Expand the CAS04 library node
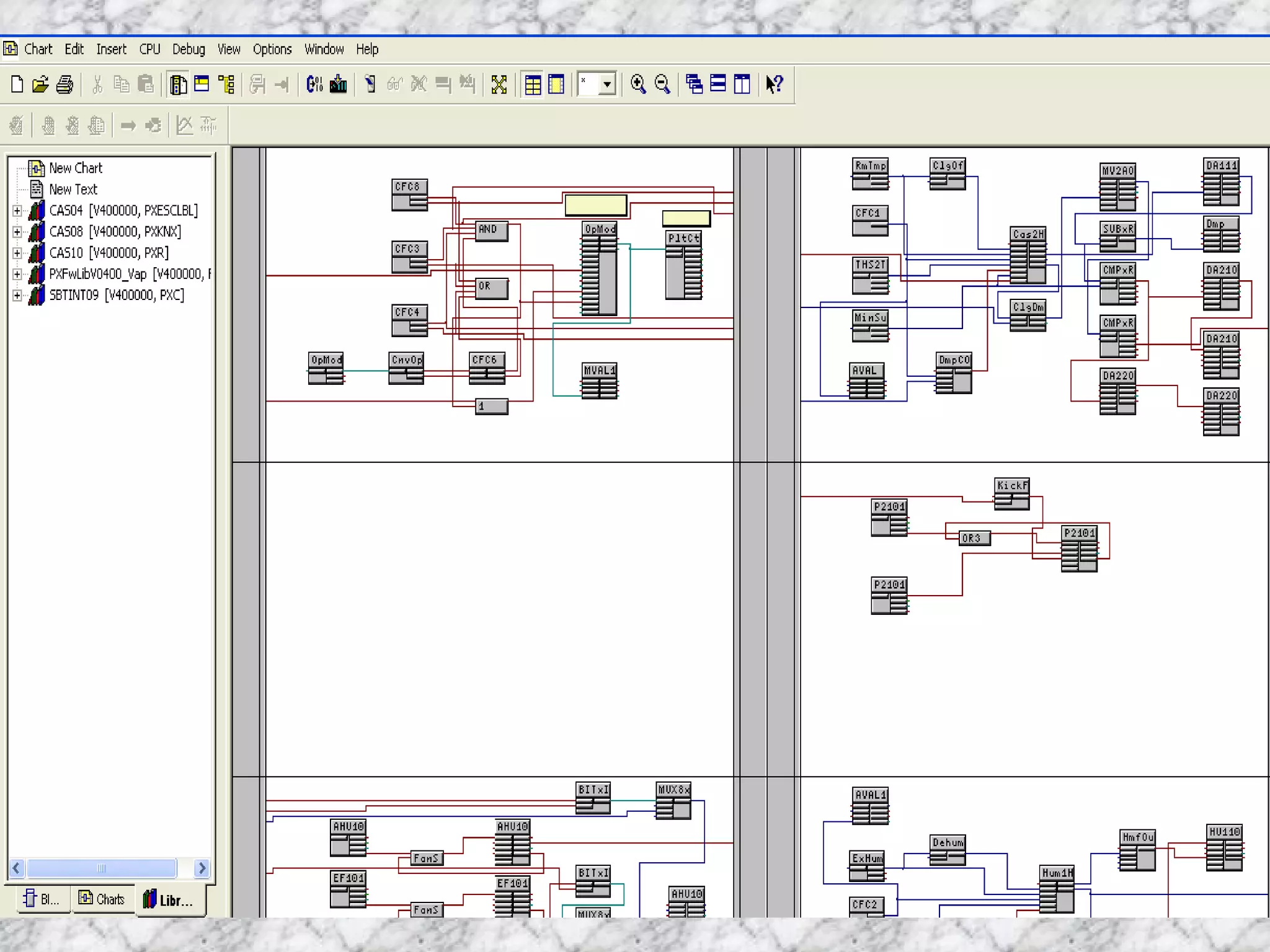 coord(17,211)
